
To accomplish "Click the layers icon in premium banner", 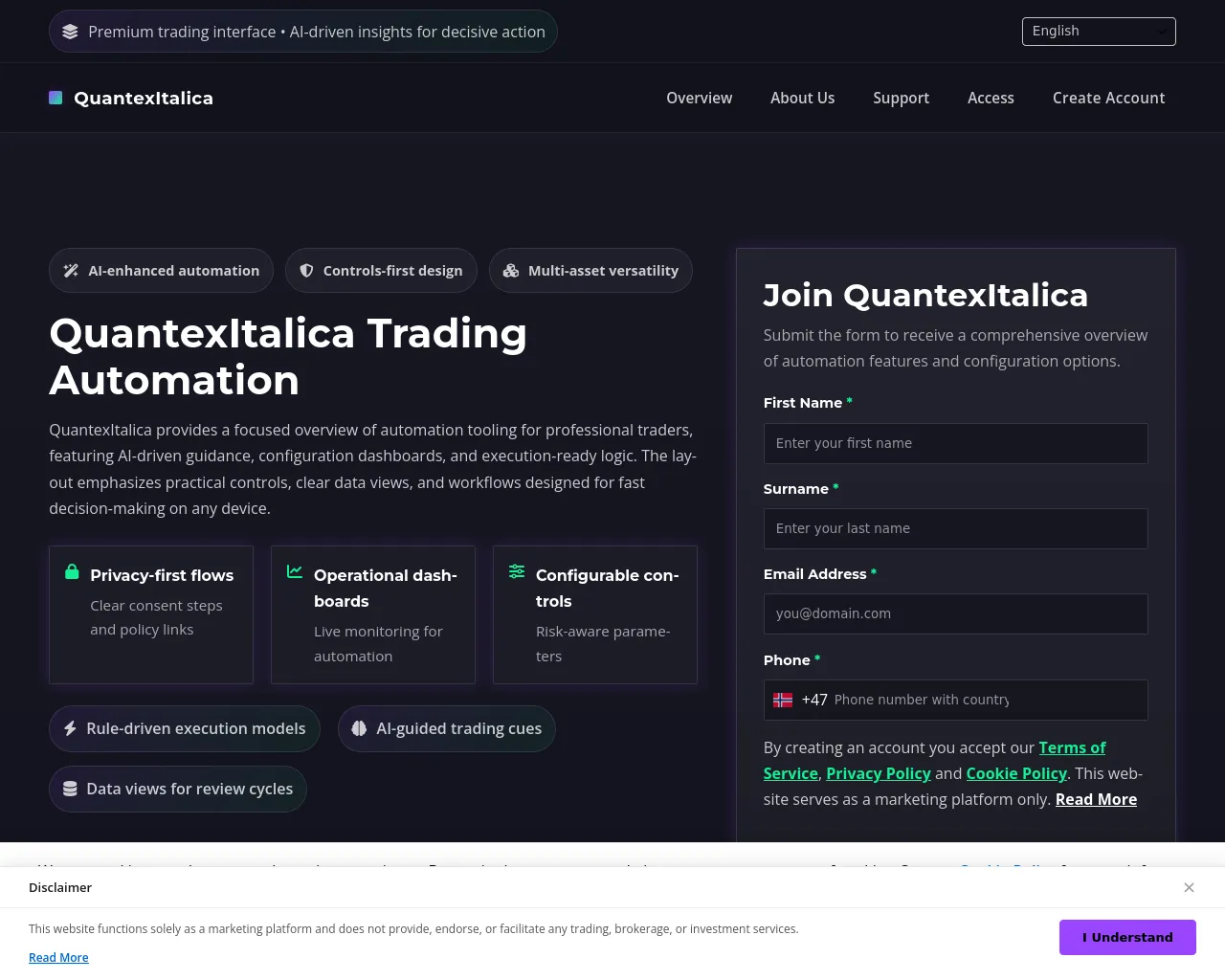I will pos(70,32).
